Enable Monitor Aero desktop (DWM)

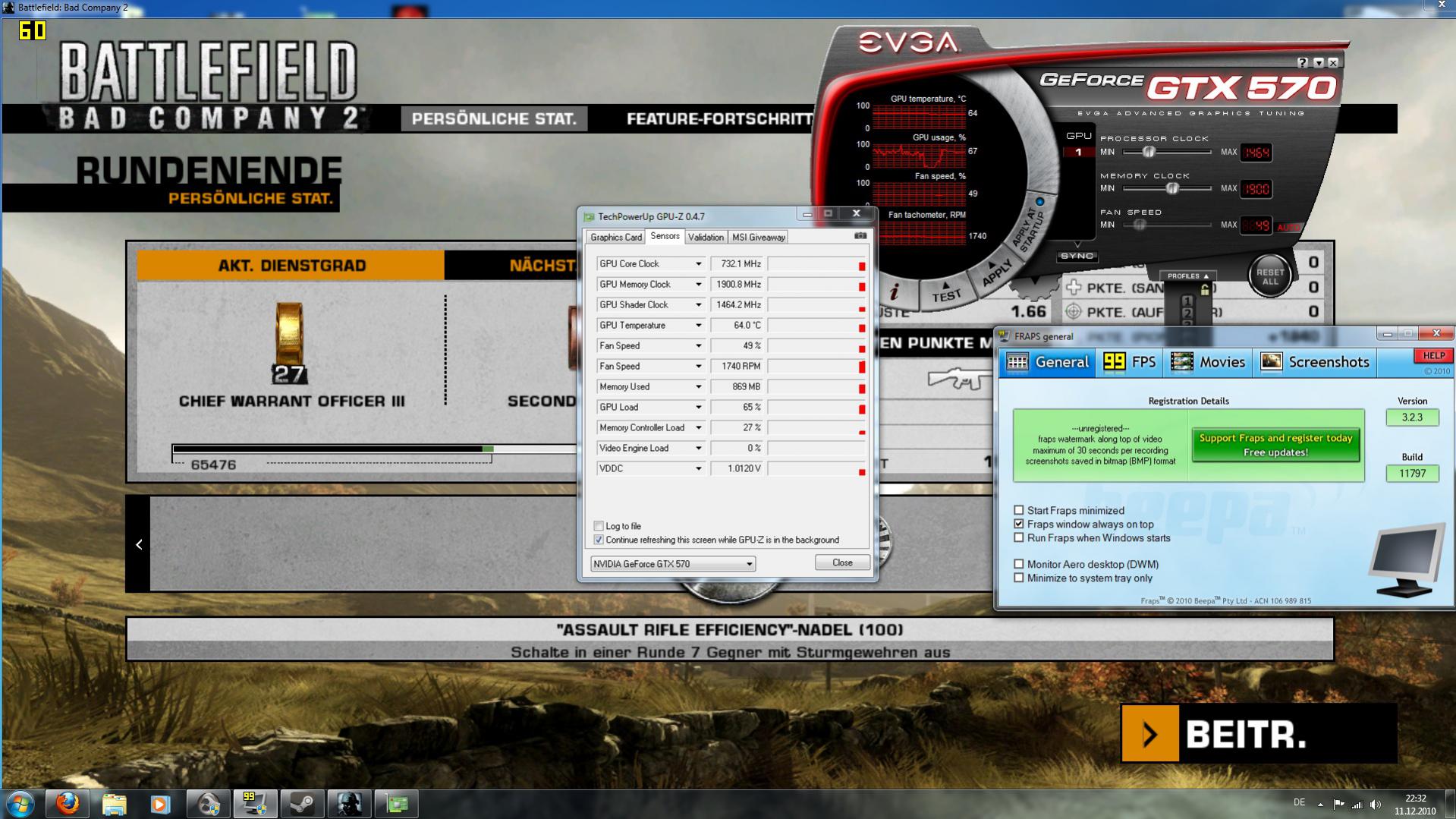pyautogui.click(x=1019, y=564)
